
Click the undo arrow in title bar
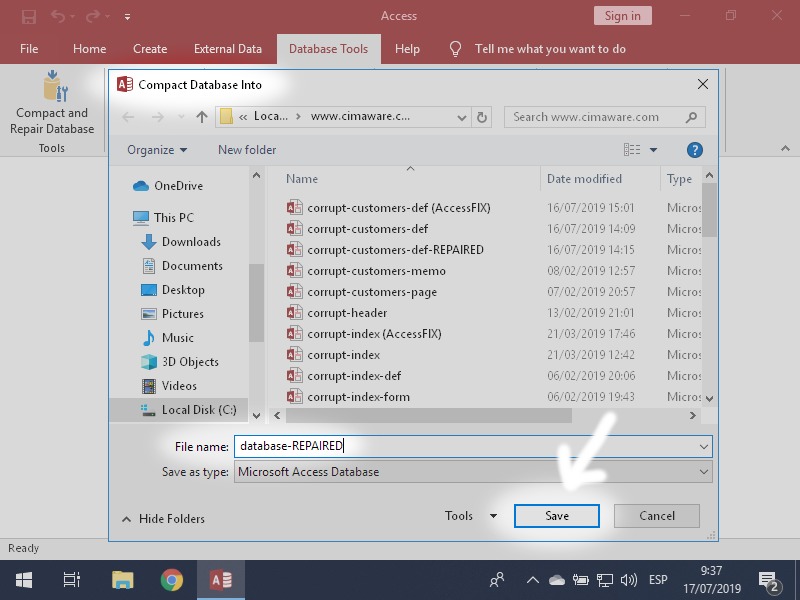coord(58,16)
